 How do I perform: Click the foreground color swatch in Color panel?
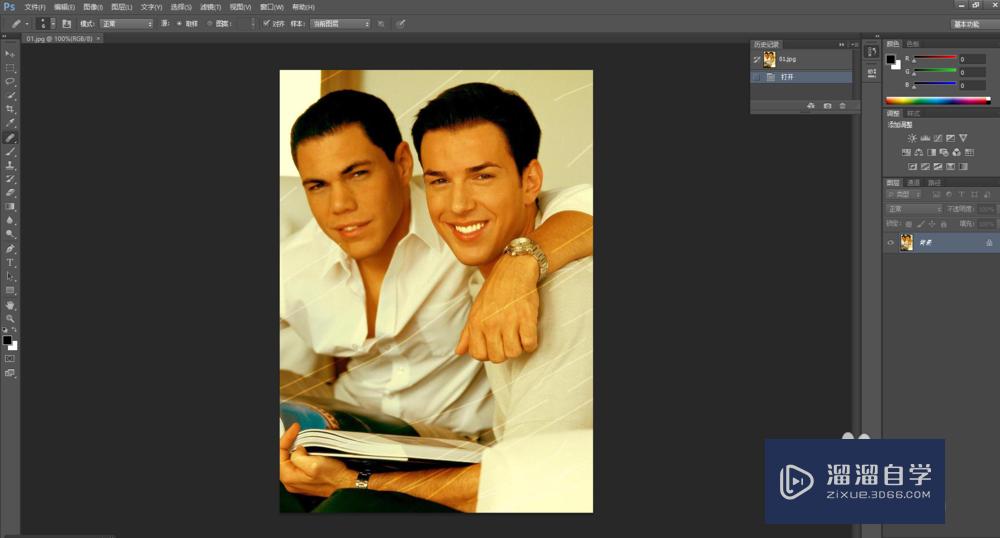click(x=892, y=60)
